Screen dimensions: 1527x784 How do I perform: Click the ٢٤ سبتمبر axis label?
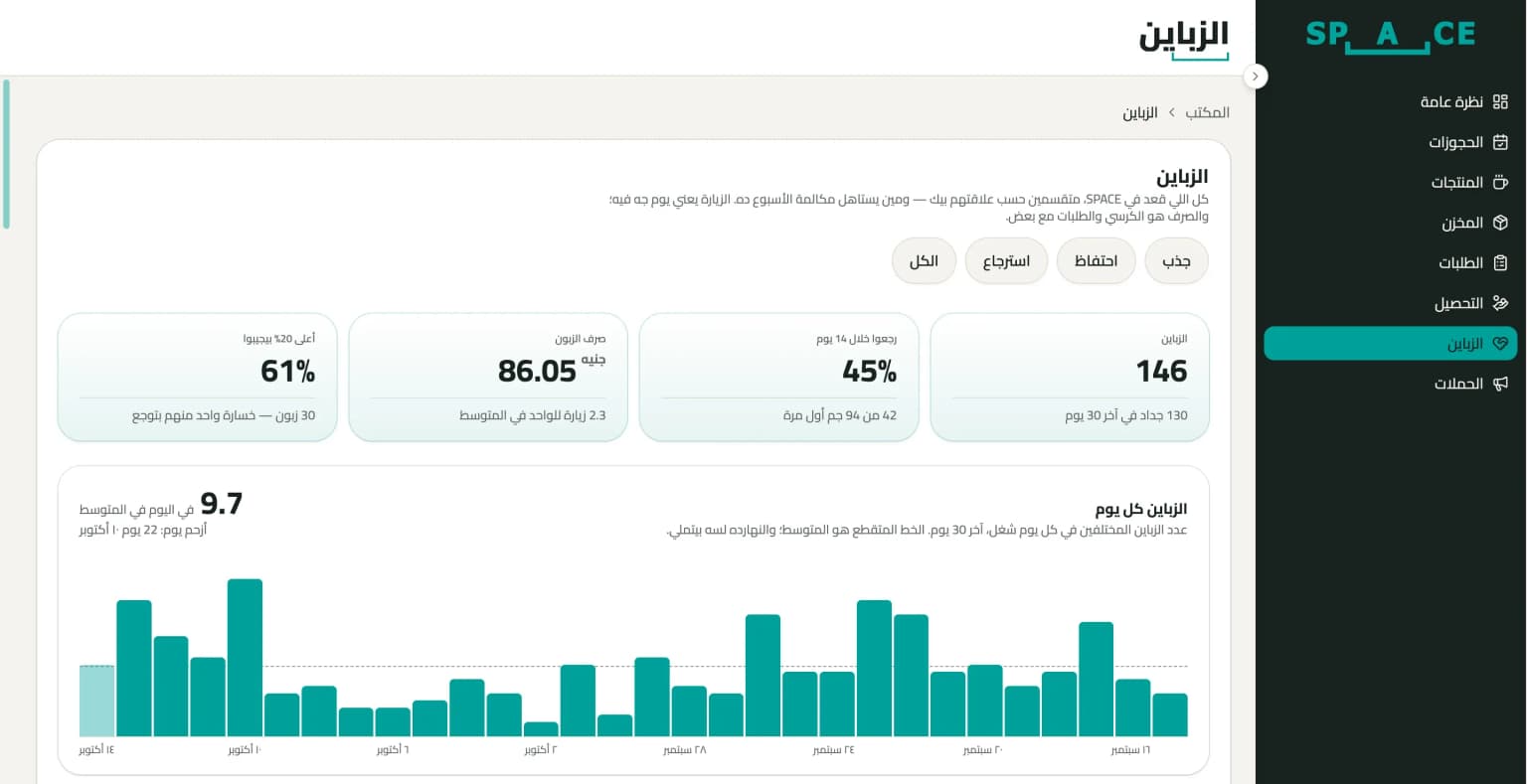(833, 749)
